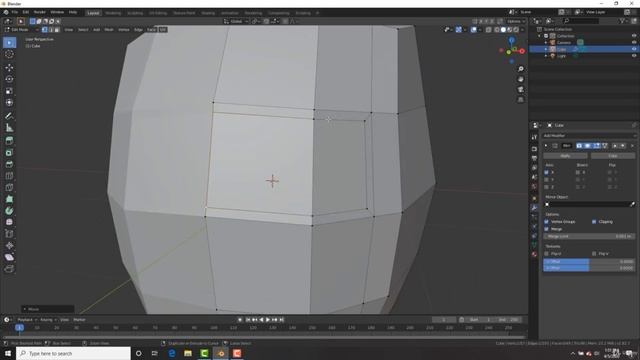Toggle X-ray display in viewport header
The image size is (640, 360).
click(x=489, y=30)
